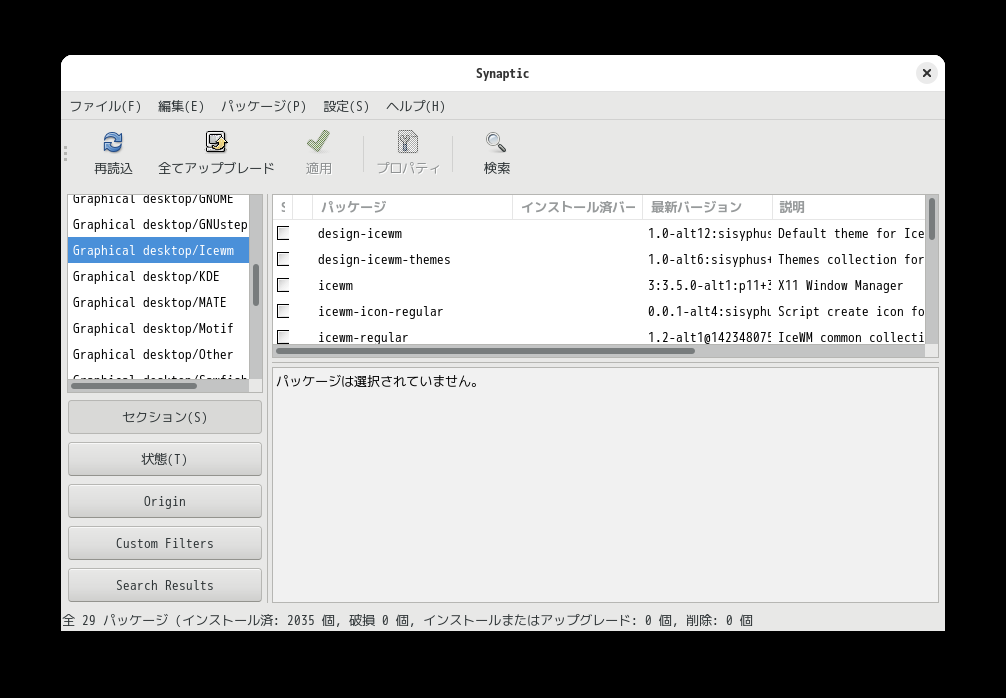Click version 3:3.5.0-alt1:p11 of icewm

point(709,285)
